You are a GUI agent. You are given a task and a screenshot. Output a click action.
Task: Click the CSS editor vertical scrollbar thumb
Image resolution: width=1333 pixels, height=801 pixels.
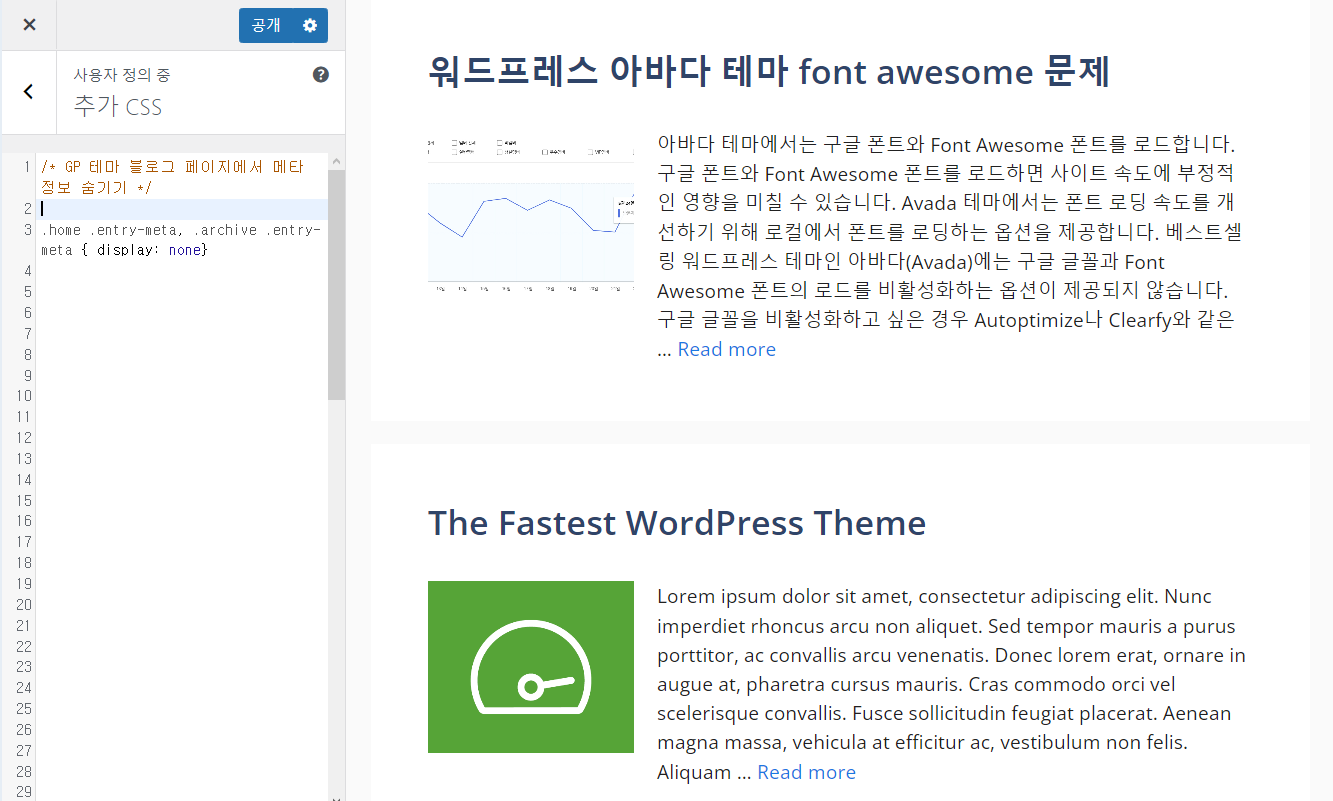click(336, 285)
